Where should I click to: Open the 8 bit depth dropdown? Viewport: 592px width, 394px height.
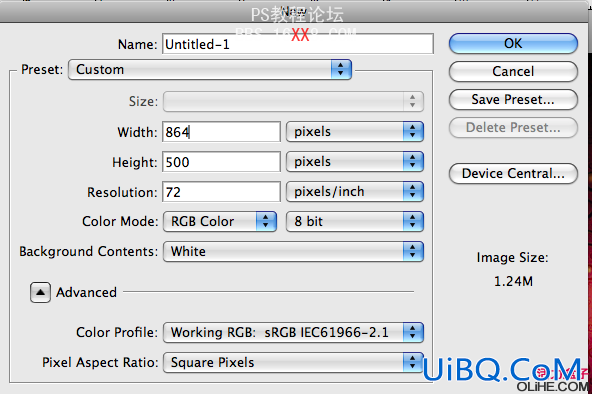355,222
